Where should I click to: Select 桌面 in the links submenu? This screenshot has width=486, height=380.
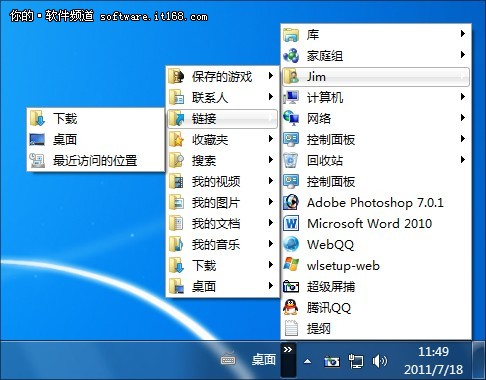pos(95,139)
